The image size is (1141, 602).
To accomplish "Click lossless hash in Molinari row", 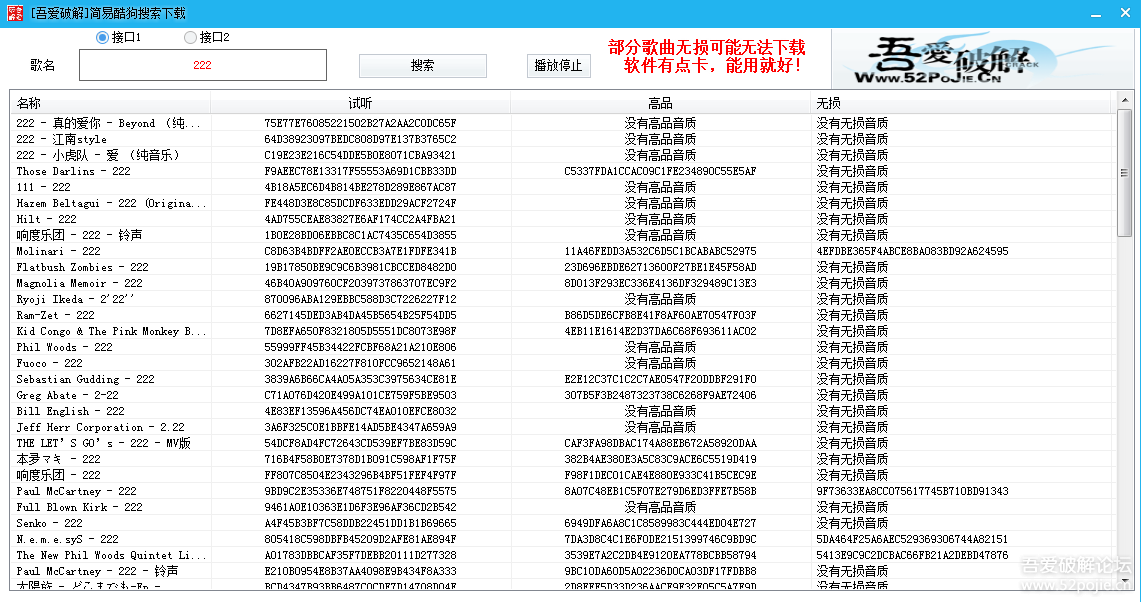I will [913, 251].
